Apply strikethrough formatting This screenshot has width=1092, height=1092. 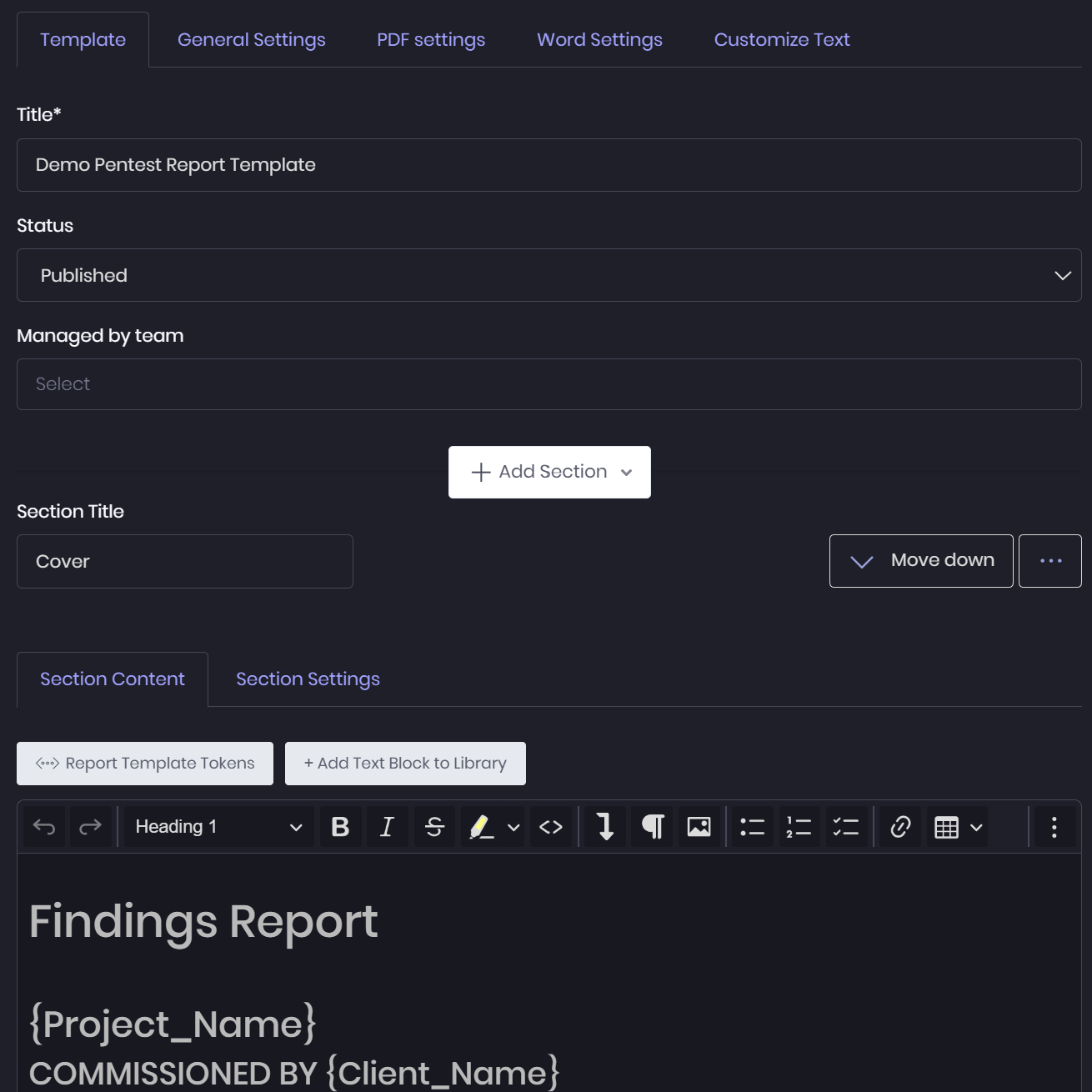tap(434, 827)
